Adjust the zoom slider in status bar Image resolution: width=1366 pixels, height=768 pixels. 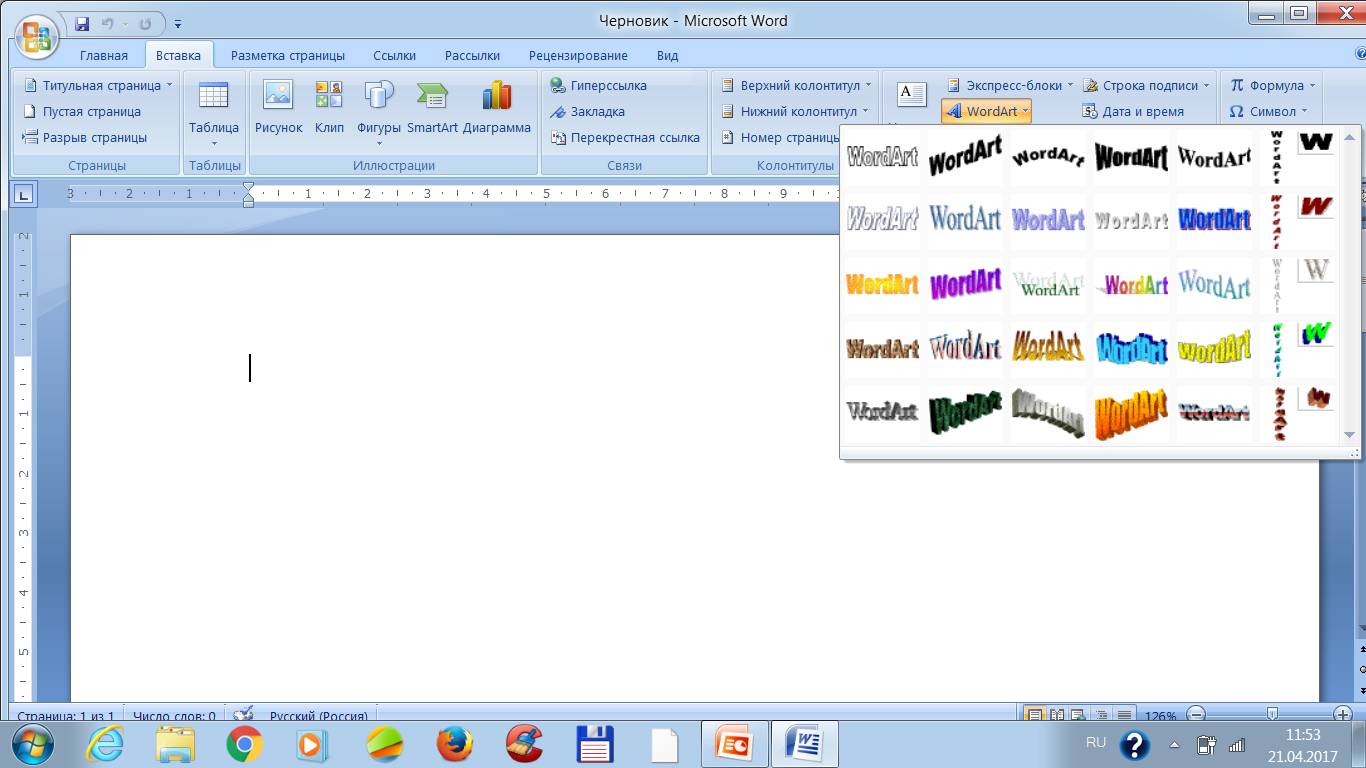(x=1272, y=715)
